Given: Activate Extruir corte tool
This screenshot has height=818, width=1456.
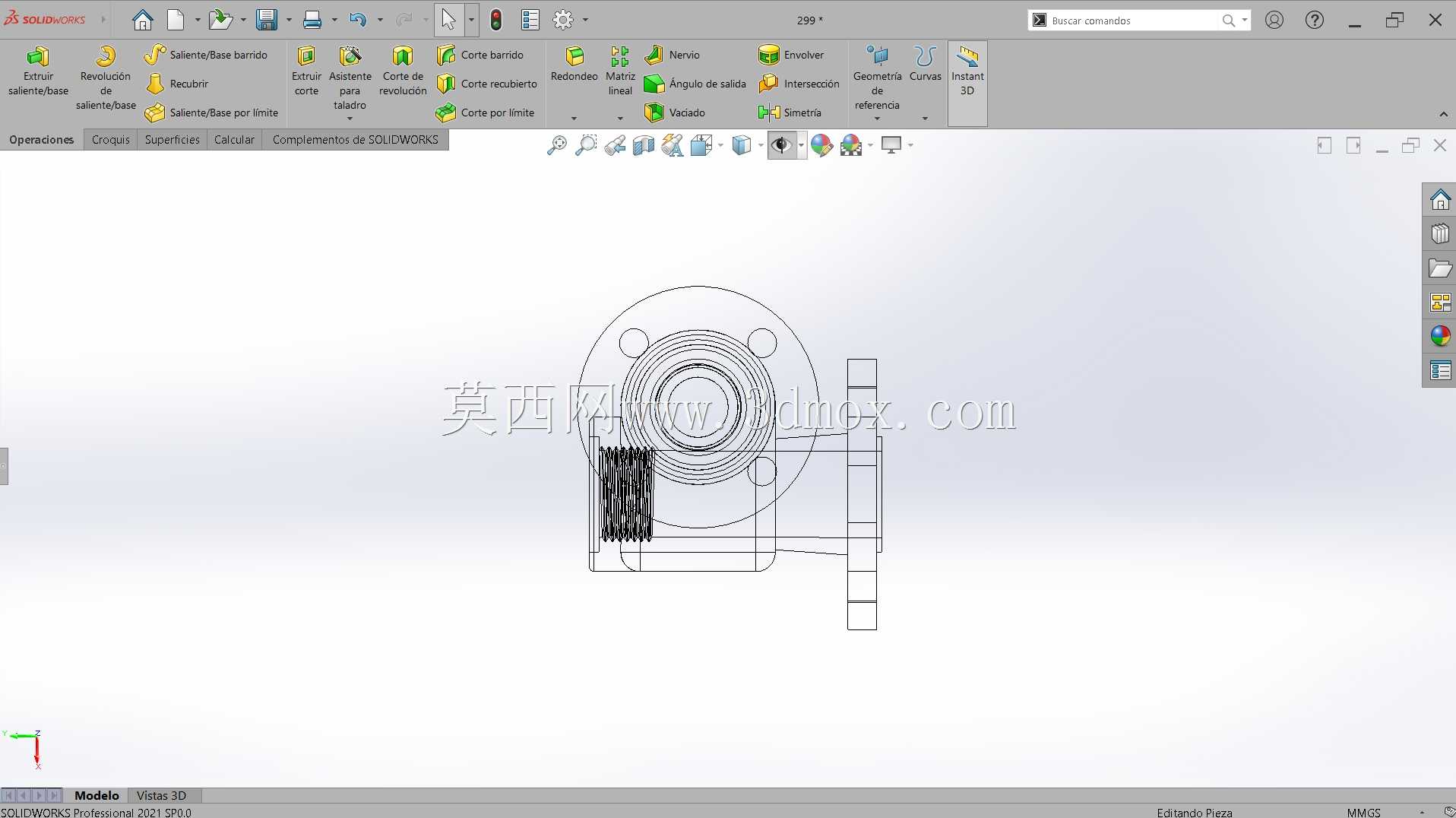Looking at the screenshot, I should tap(306, 72).
